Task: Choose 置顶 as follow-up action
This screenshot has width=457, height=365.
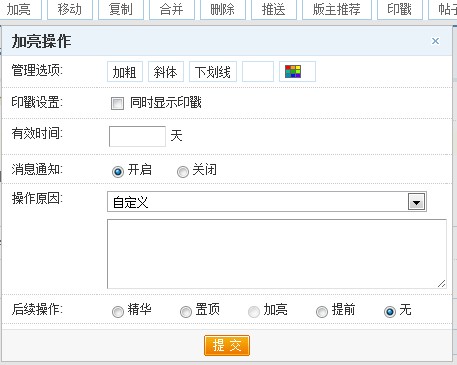Action: pos(186,312)
